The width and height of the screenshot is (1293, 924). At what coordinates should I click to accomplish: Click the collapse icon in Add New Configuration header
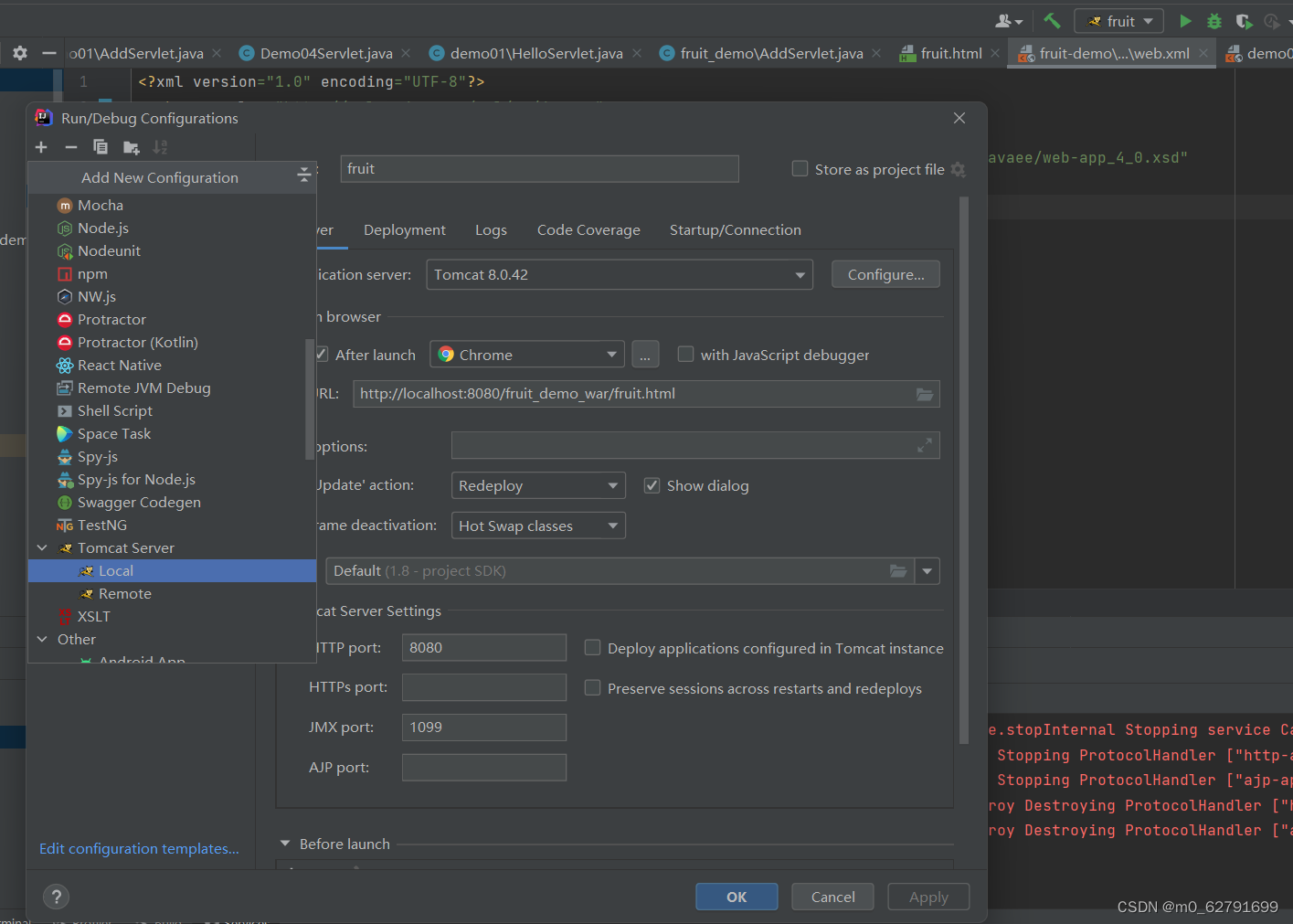coord(304,176)
